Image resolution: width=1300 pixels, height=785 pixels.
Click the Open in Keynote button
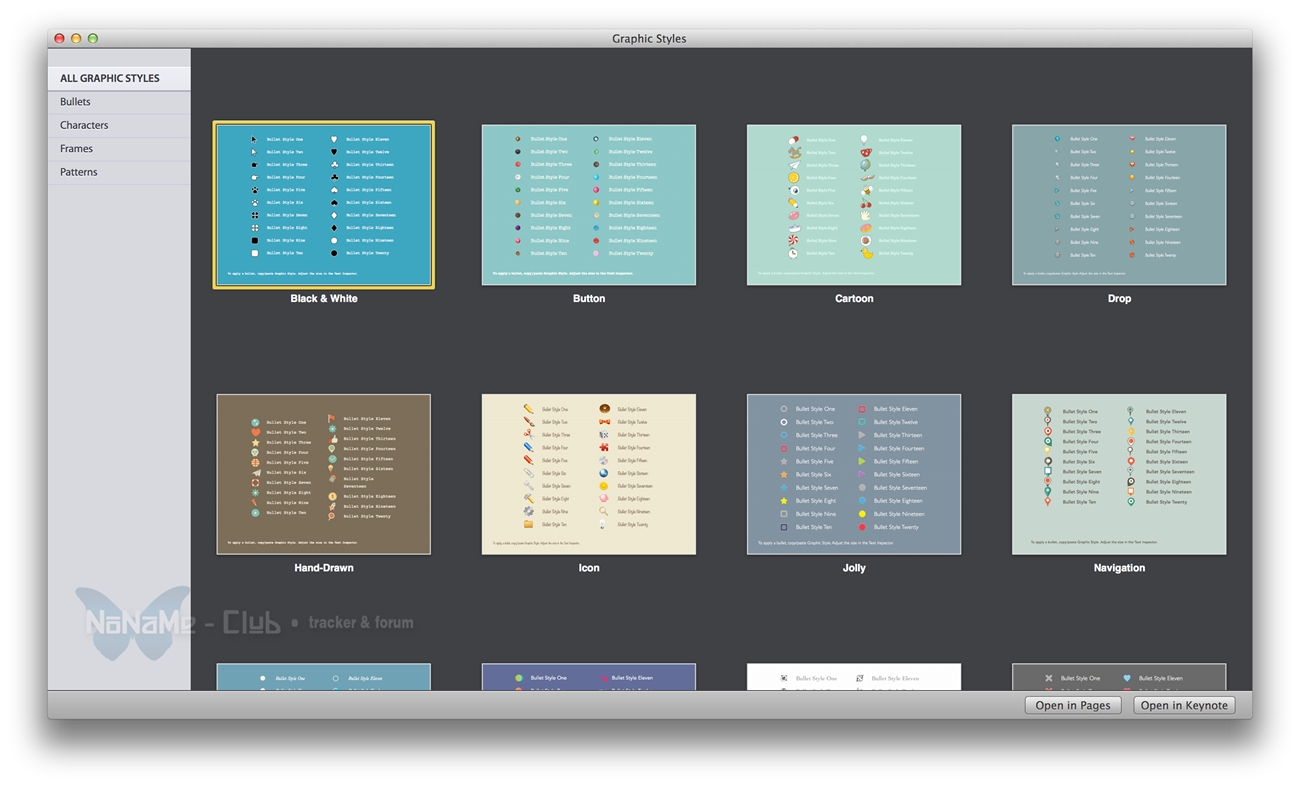tap(1183, 705)
